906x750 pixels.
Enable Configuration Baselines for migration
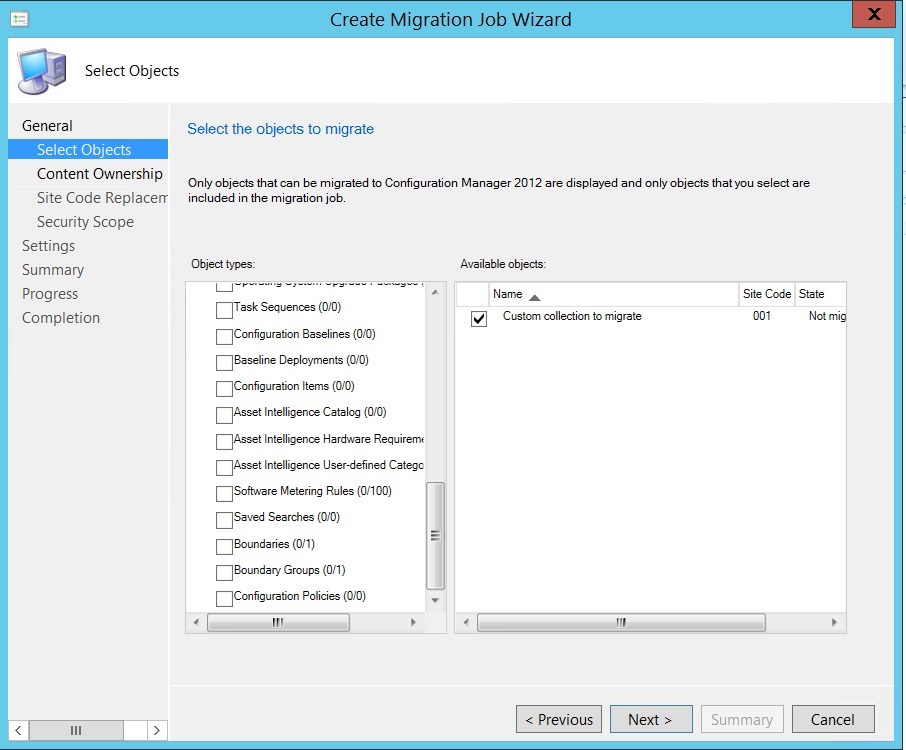[x=225, y=335]
